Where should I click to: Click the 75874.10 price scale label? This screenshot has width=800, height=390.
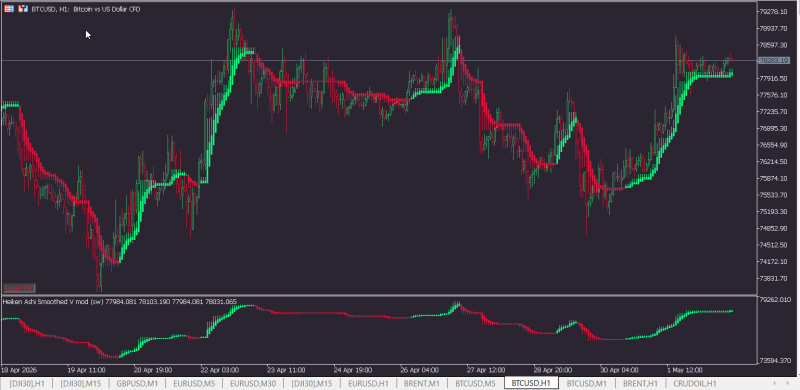coord(774,178)
